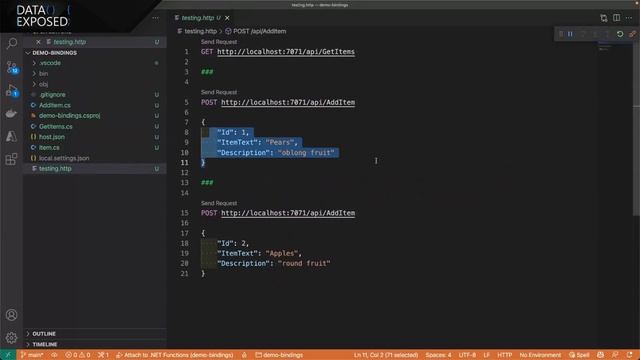Click Attach to .NET Functions status item
640x360 pixels.
[174, 355]
